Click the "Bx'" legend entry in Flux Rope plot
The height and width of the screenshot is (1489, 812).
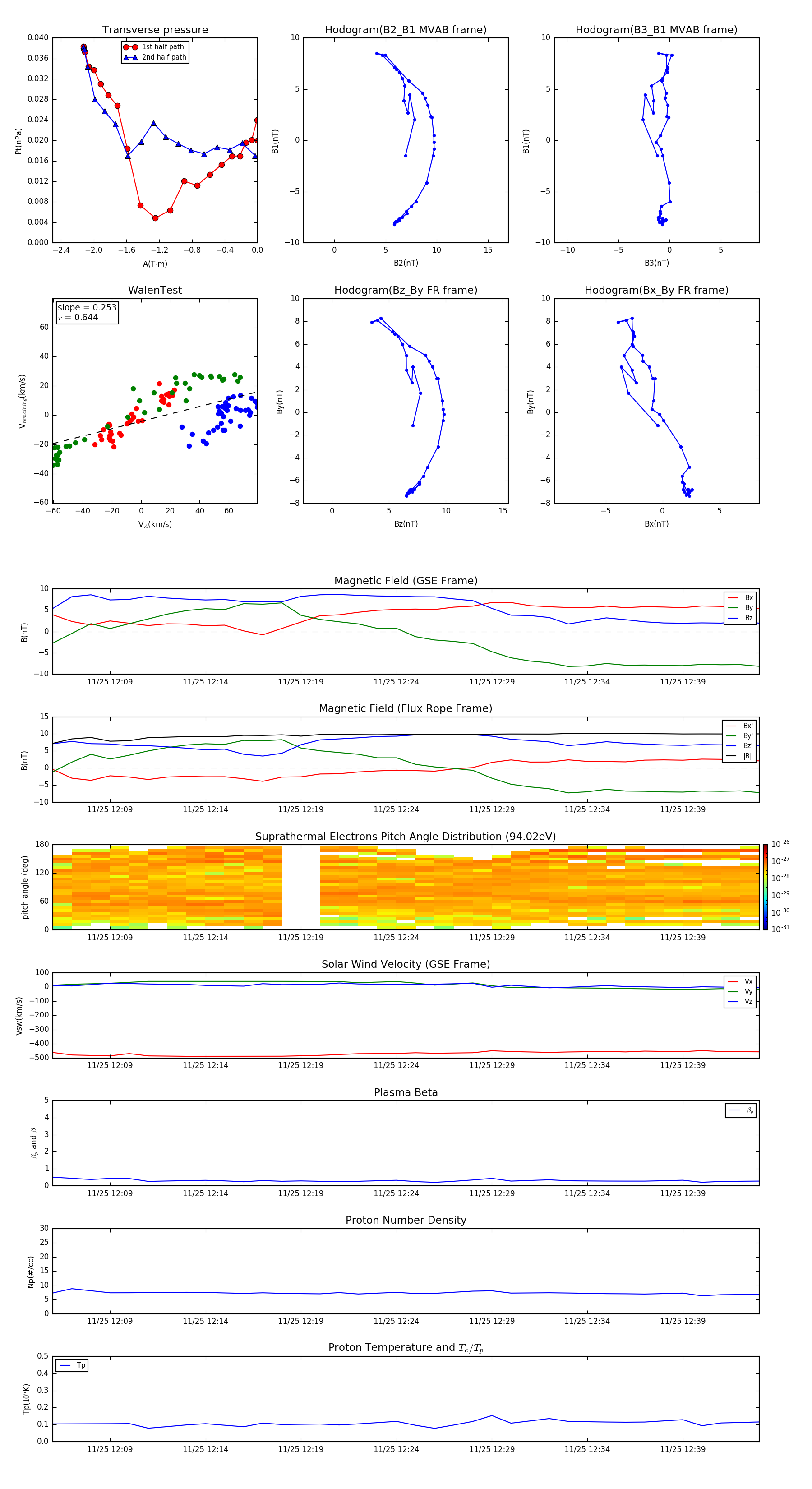tap(739, 726)
